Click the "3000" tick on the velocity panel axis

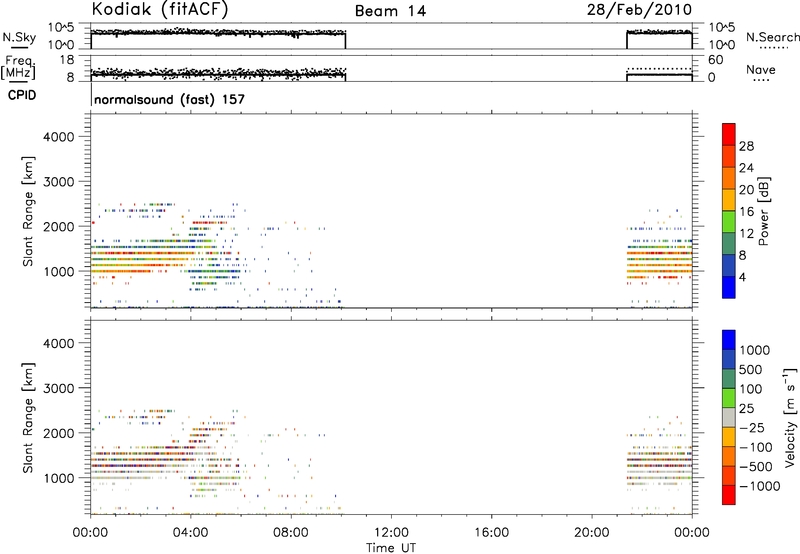tap(59, 388)
